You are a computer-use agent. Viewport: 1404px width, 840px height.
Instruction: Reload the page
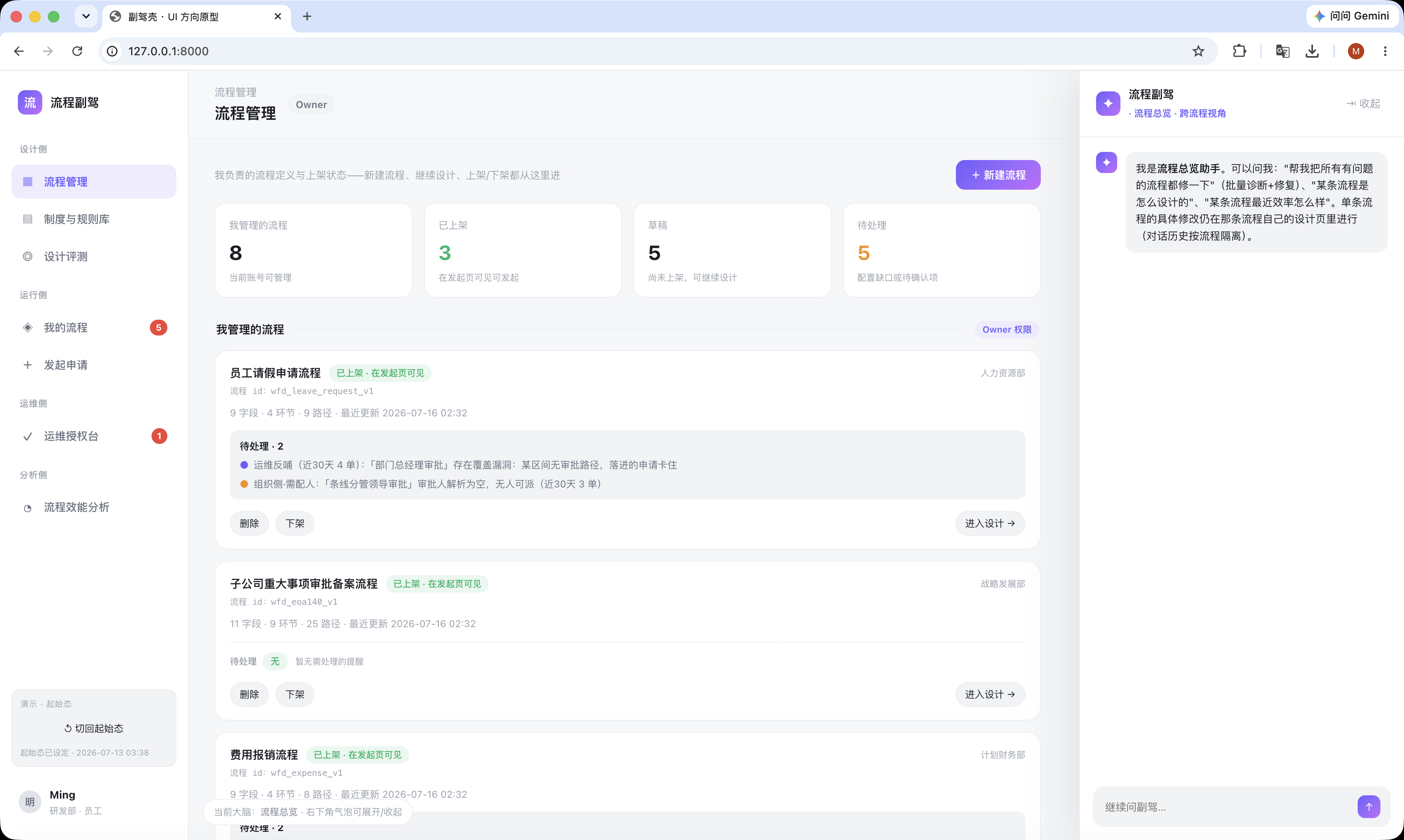[x=78, y=51]
